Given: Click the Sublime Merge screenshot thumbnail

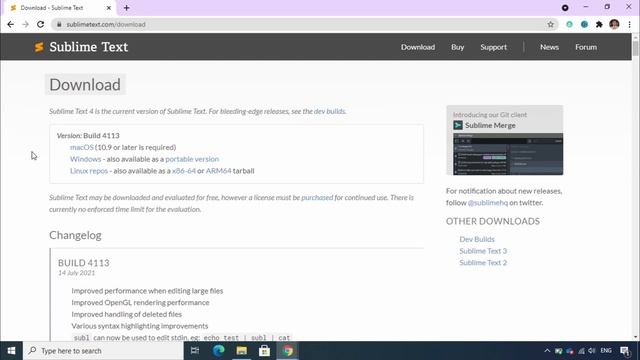Looking at the screenshot, I should pos(508,154).
